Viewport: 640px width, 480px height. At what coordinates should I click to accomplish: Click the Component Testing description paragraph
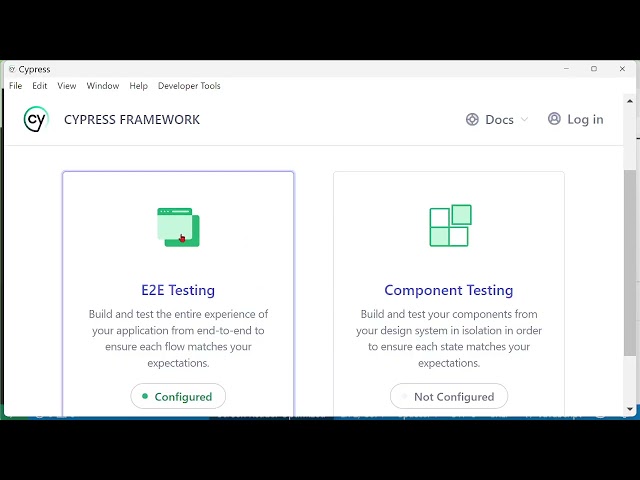(449, 338)
